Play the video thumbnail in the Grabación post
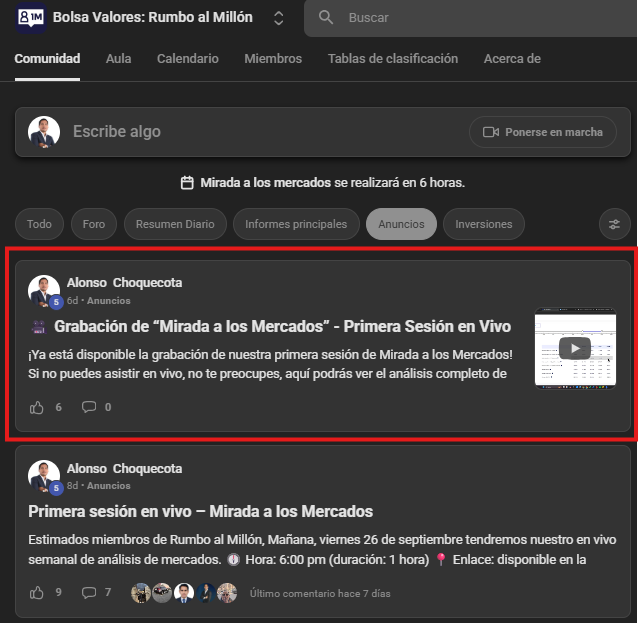Screen dimensions: 639x623 575,348
